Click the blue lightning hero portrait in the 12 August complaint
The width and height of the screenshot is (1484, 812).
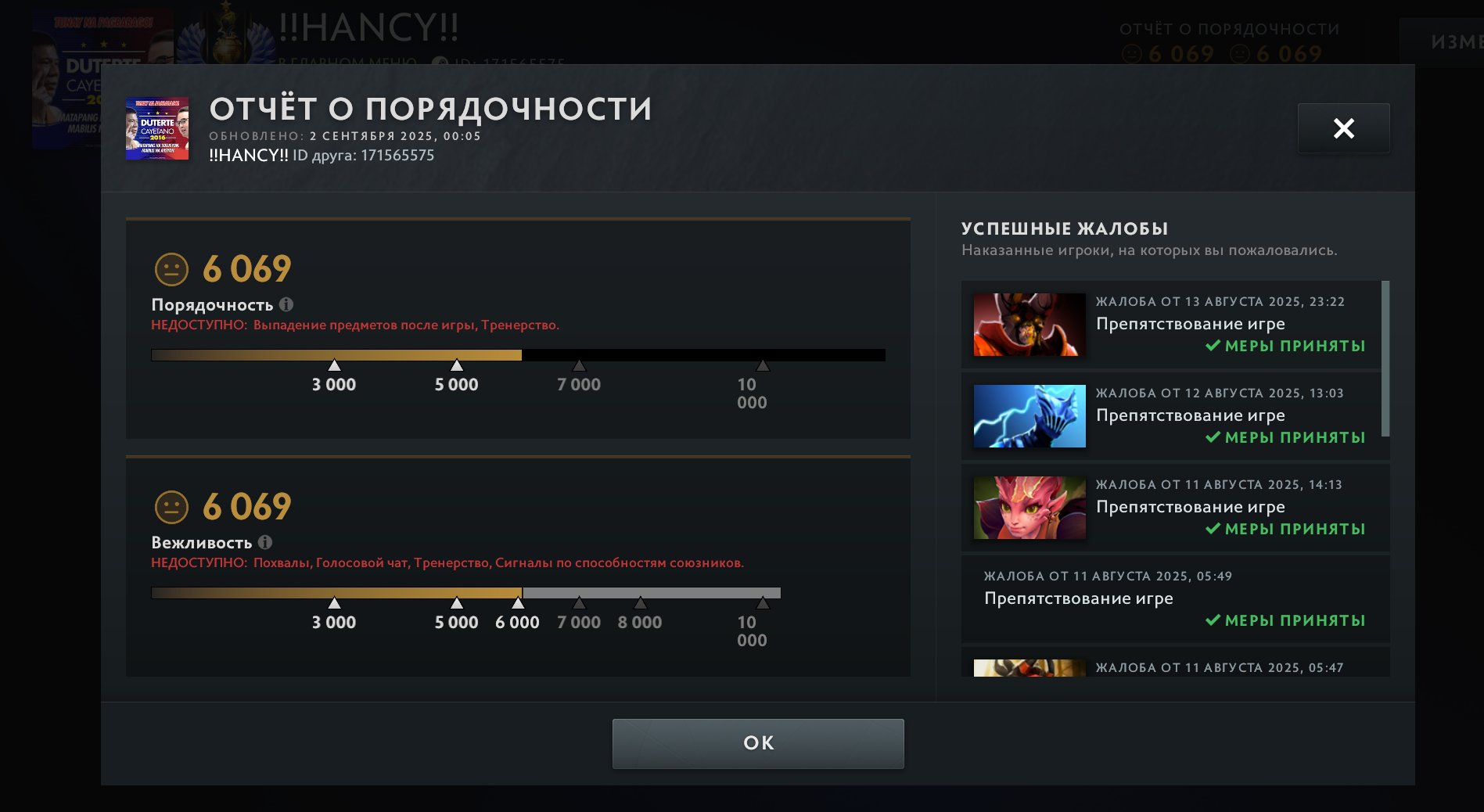[1029, 416]
